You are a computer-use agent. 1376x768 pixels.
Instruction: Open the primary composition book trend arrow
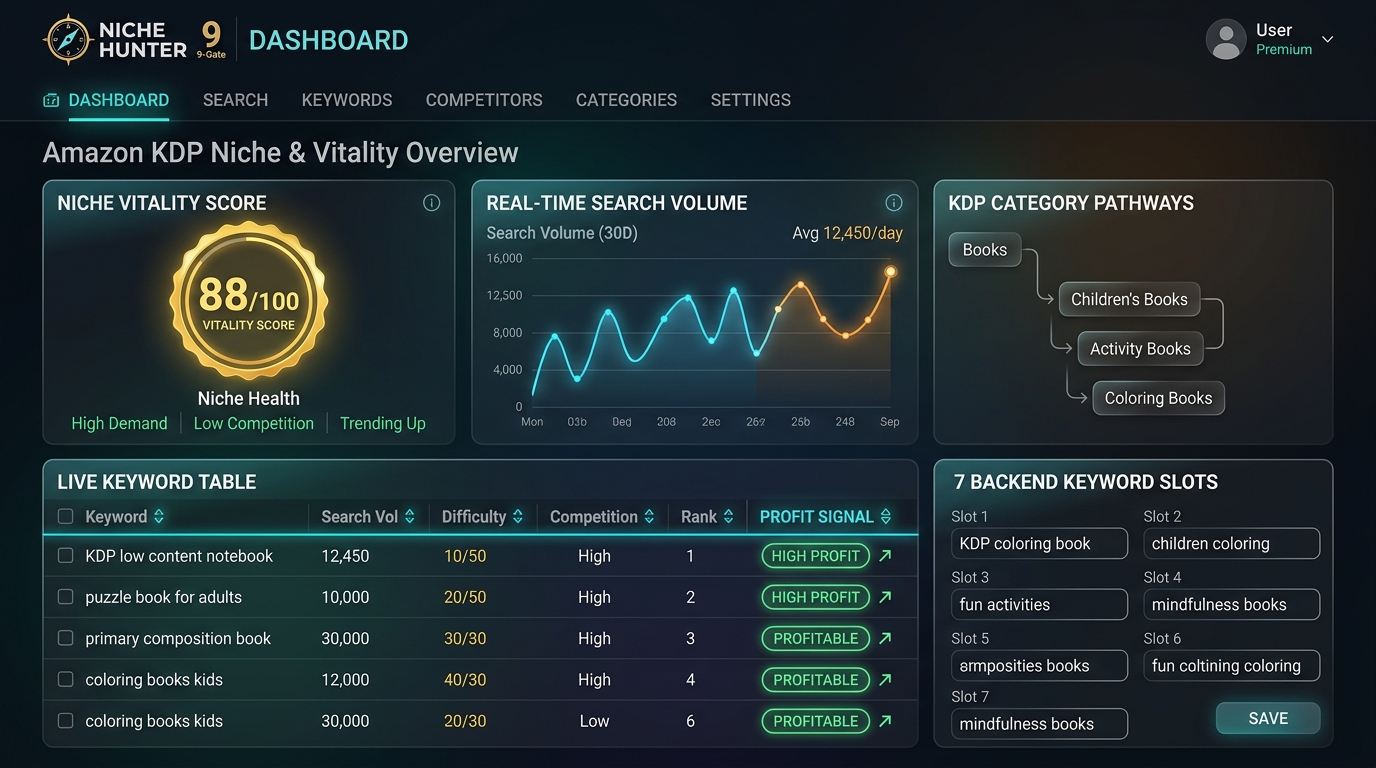(x=885, y=638)
